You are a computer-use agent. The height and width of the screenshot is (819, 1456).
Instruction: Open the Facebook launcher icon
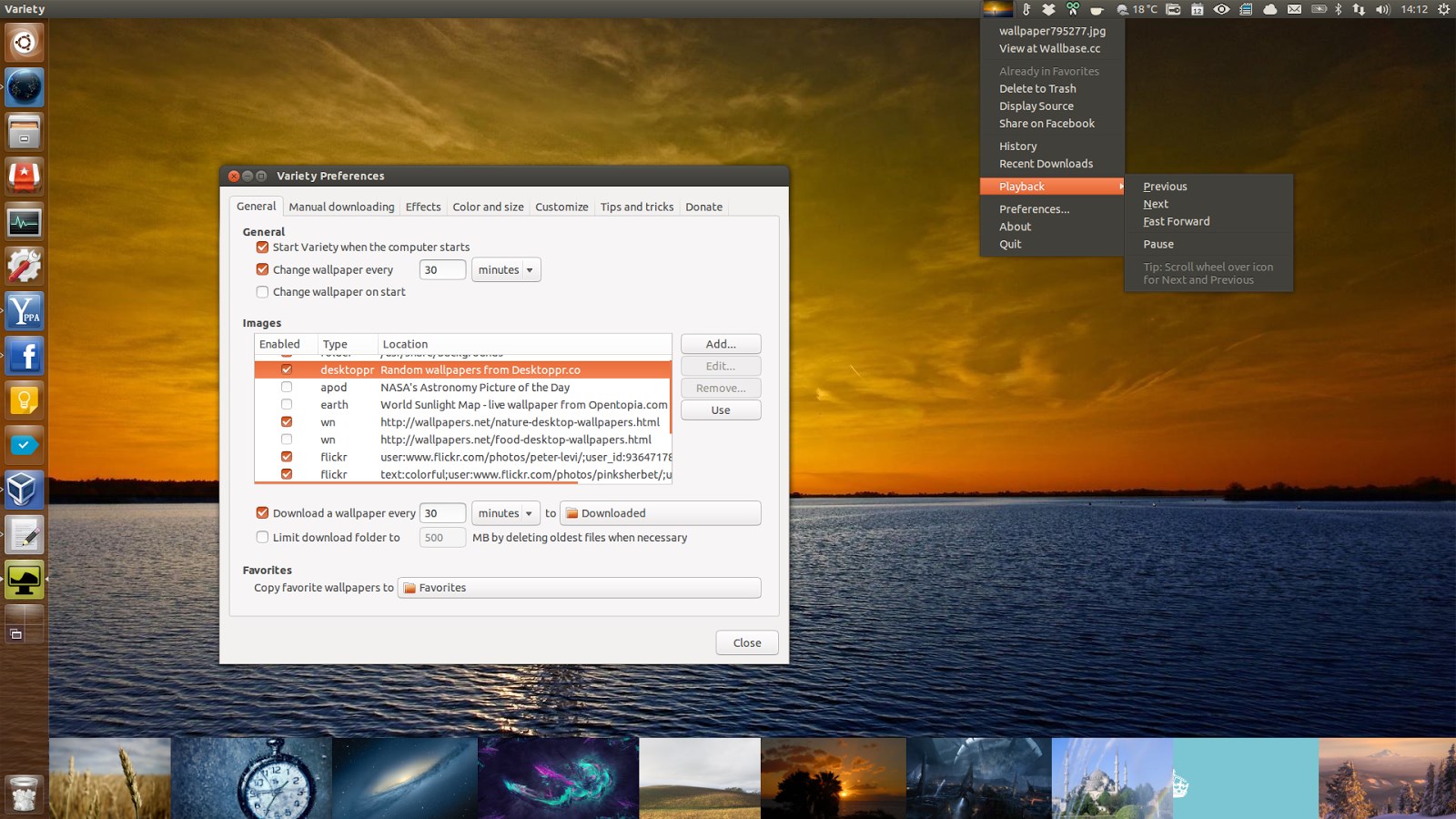[24, 356]
